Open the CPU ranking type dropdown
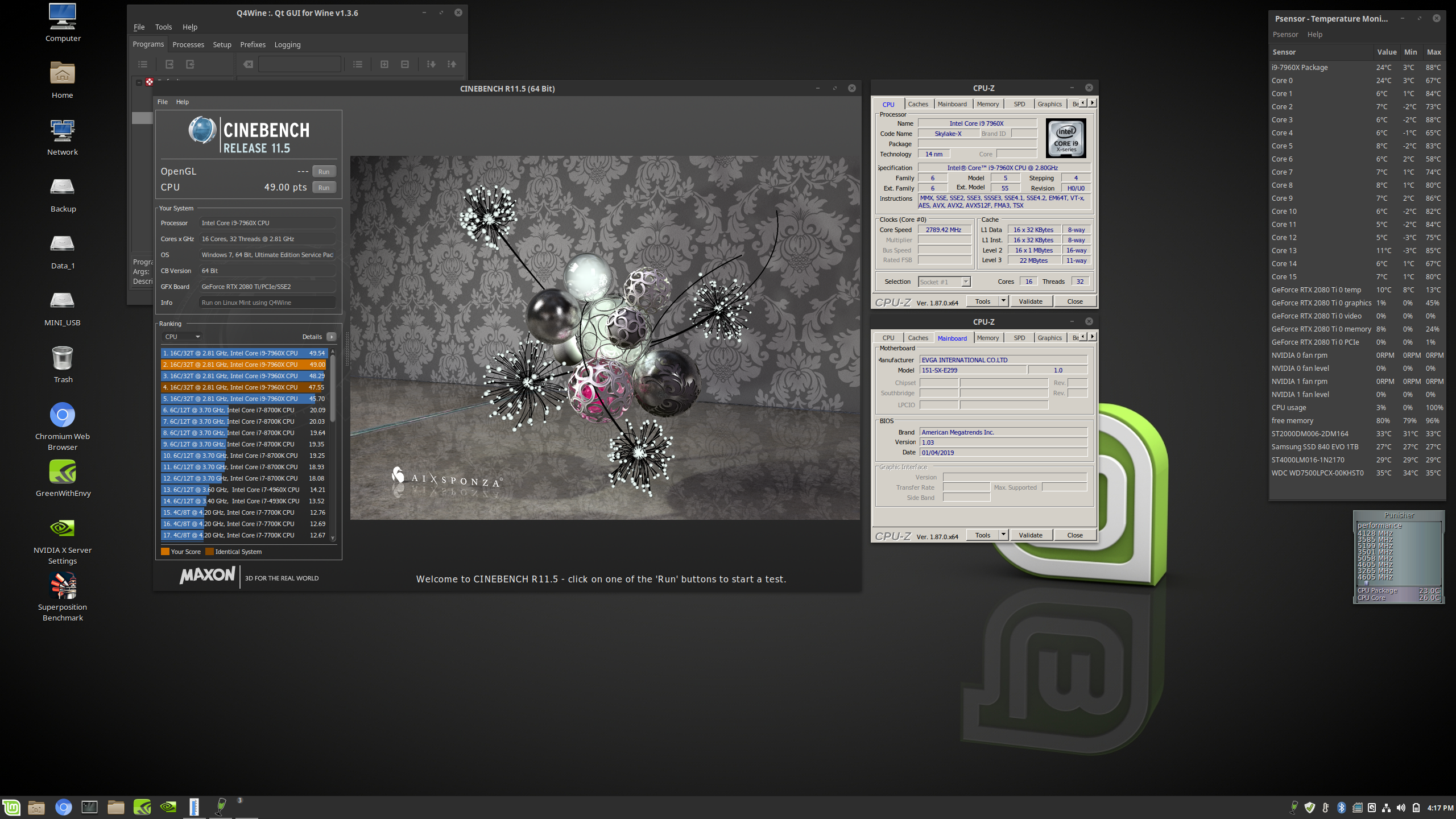This screenshot has height=819, width=1456. point(182,337)
